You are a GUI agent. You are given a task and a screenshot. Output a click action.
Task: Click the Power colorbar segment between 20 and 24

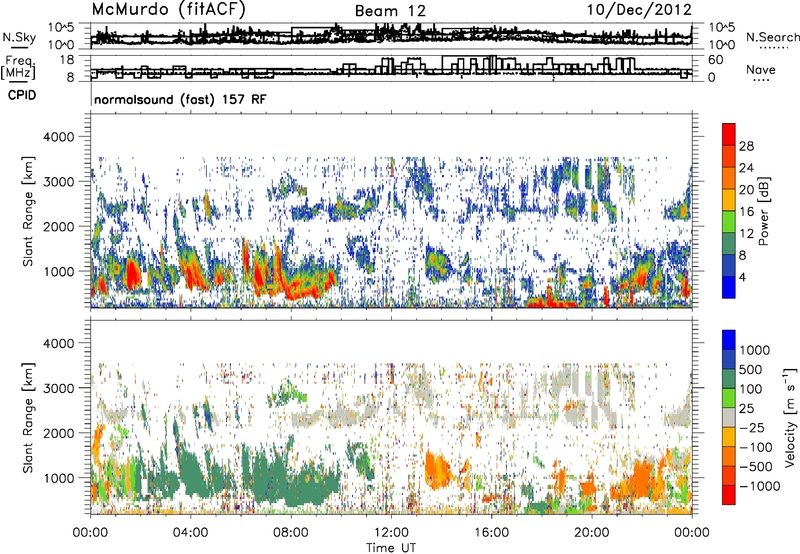[x=729, y=179]
